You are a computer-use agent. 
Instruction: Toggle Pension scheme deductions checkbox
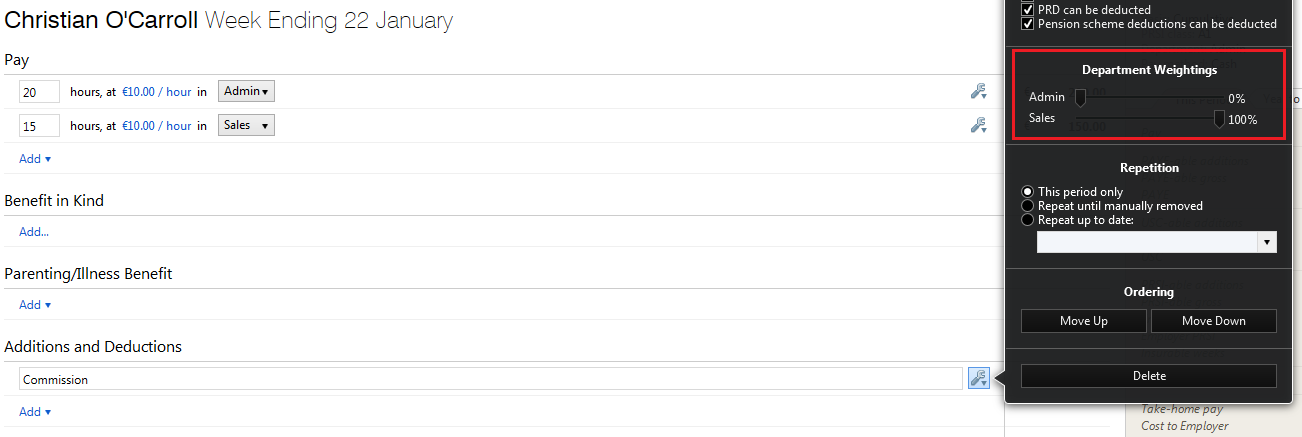1027,24
